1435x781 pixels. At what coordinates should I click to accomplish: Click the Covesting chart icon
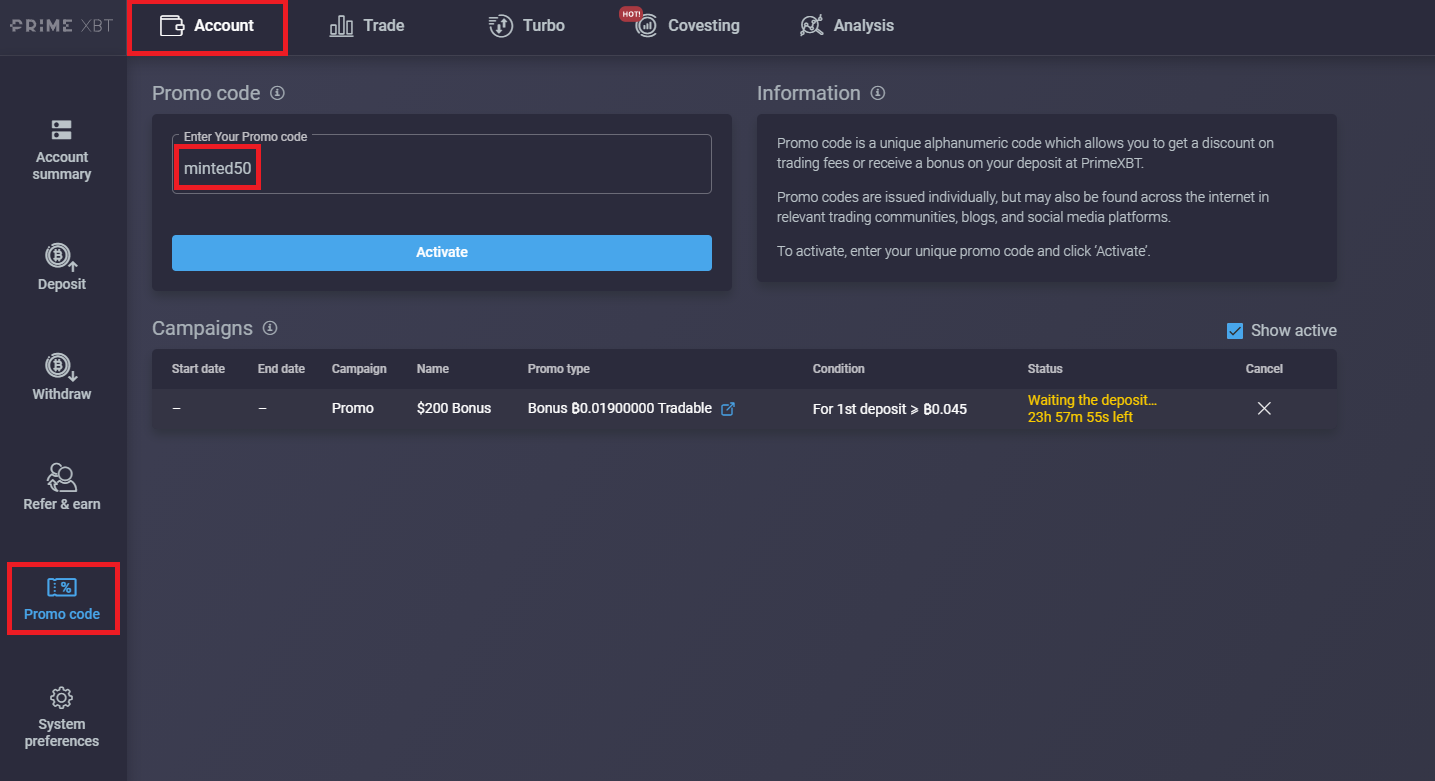click(x=647, y=26)
